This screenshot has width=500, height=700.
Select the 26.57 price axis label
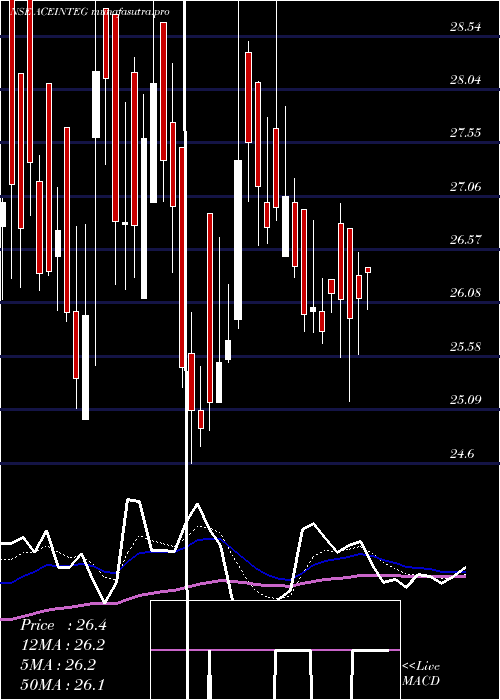466,240
